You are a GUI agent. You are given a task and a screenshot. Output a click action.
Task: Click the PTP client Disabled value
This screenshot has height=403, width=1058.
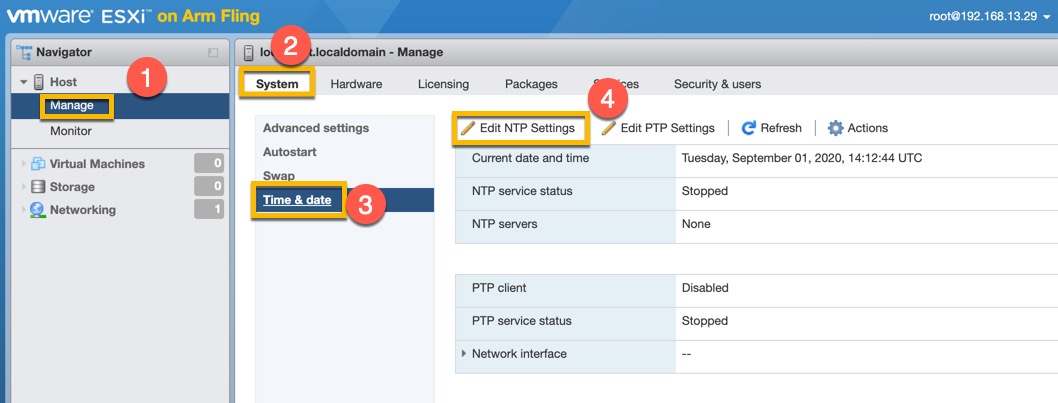pyautogui.click(x=705, y=288)
